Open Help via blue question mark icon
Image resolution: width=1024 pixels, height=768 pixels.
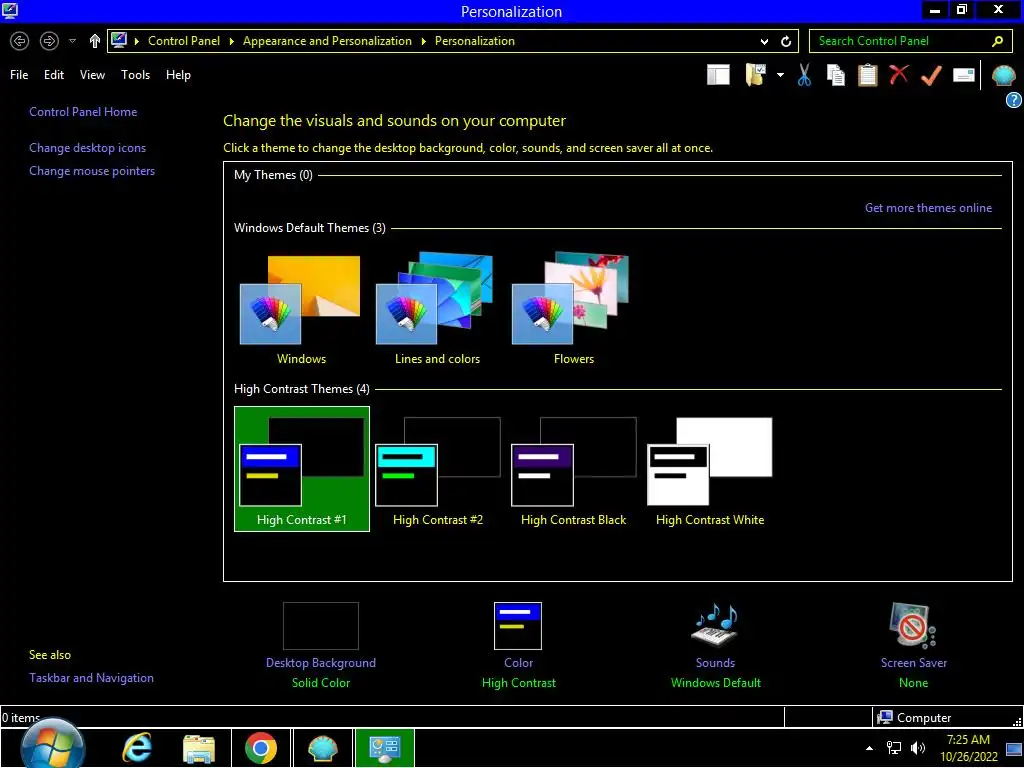click(1013, 100)
